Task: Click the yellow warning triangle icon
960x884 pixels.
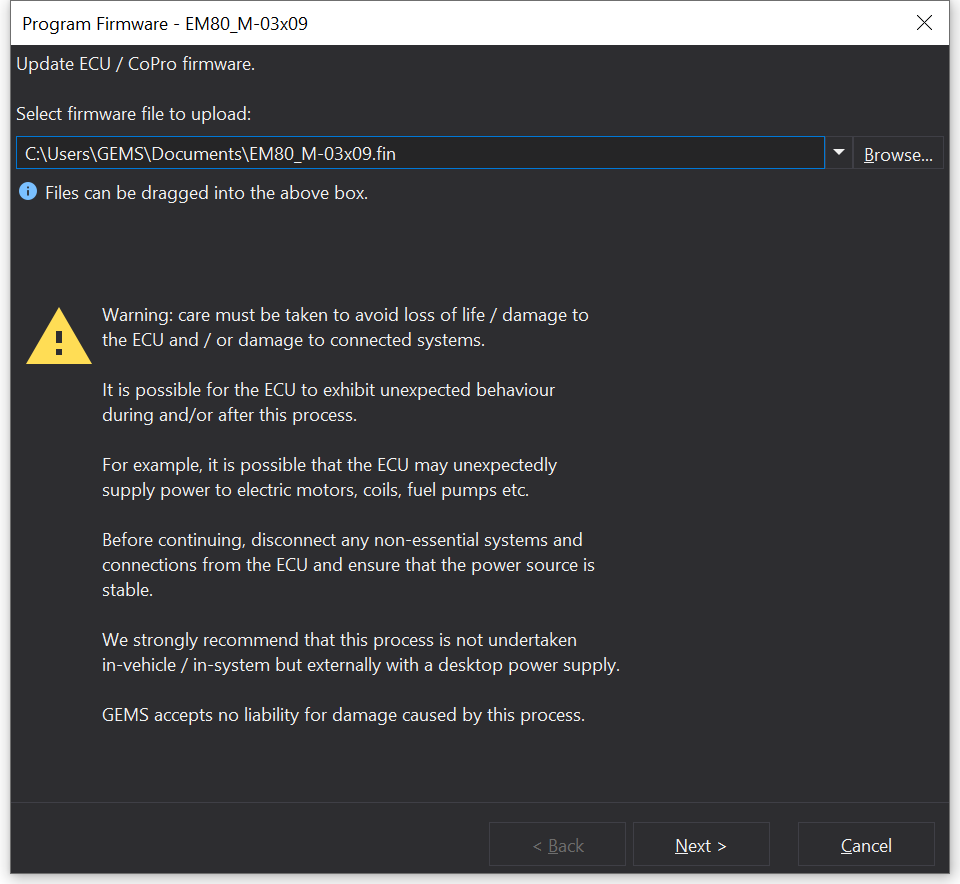Action: (x=59, y=336)
